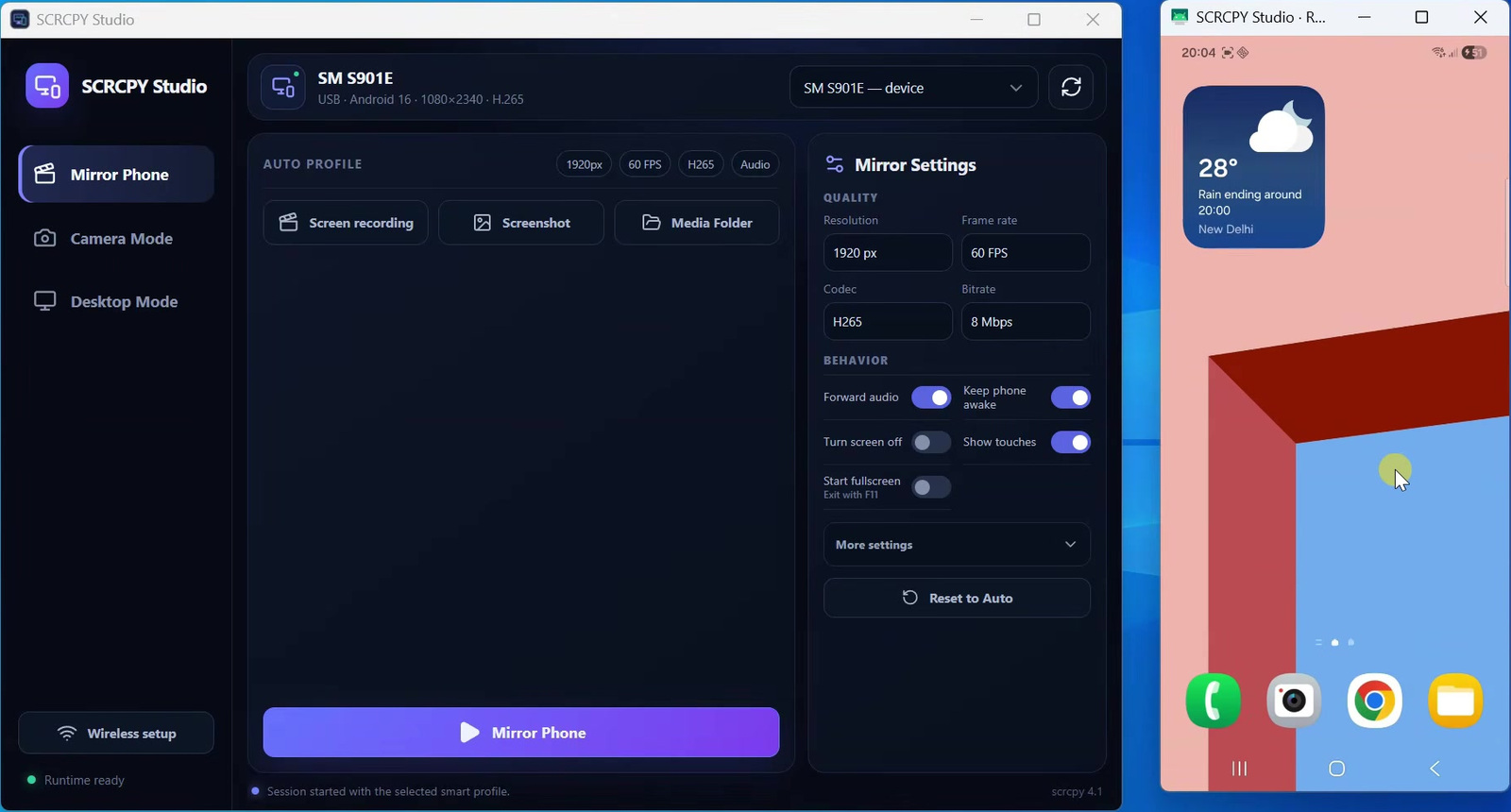
Task: Click the 60 FPS profile chip
Action: (645, 164)
